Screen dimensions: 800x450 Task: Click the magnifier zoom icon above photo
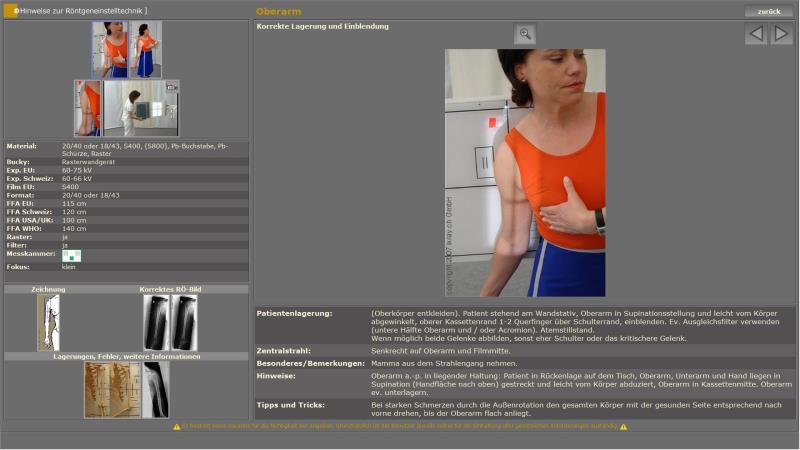tap(525, 34)
